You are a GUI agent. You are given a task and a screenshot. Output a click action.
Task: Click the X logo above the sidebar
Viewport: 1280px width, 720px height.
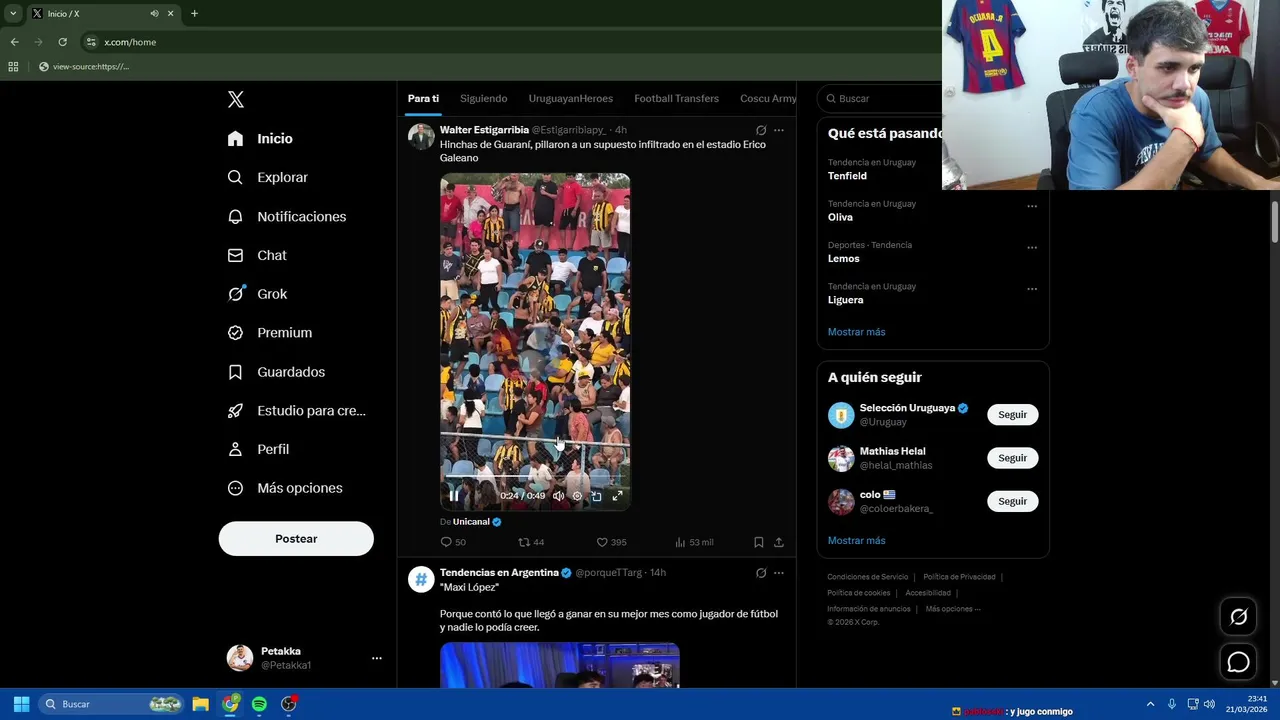click(x=236, y=99)
